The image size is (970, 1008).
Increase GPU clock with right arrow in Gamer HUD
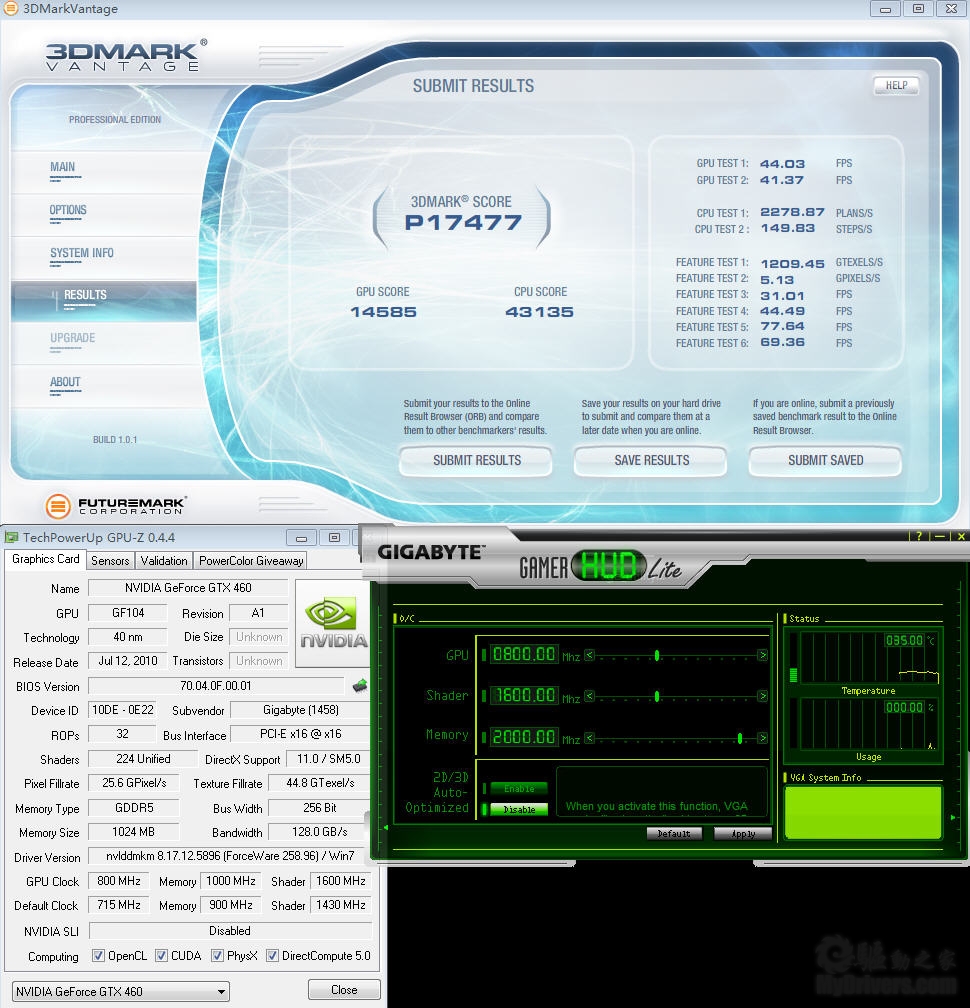(762, 655)
